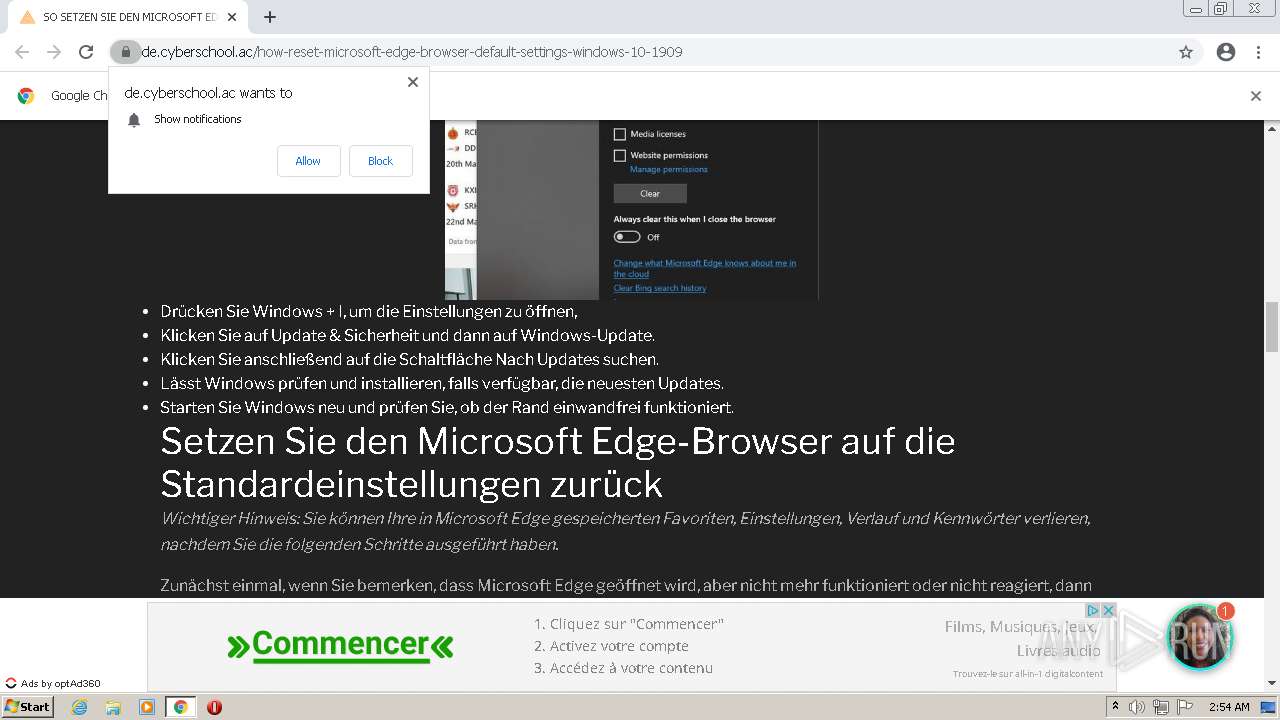
Task: Open the red Opera taskbar icon
Action: tap(214, 707)
